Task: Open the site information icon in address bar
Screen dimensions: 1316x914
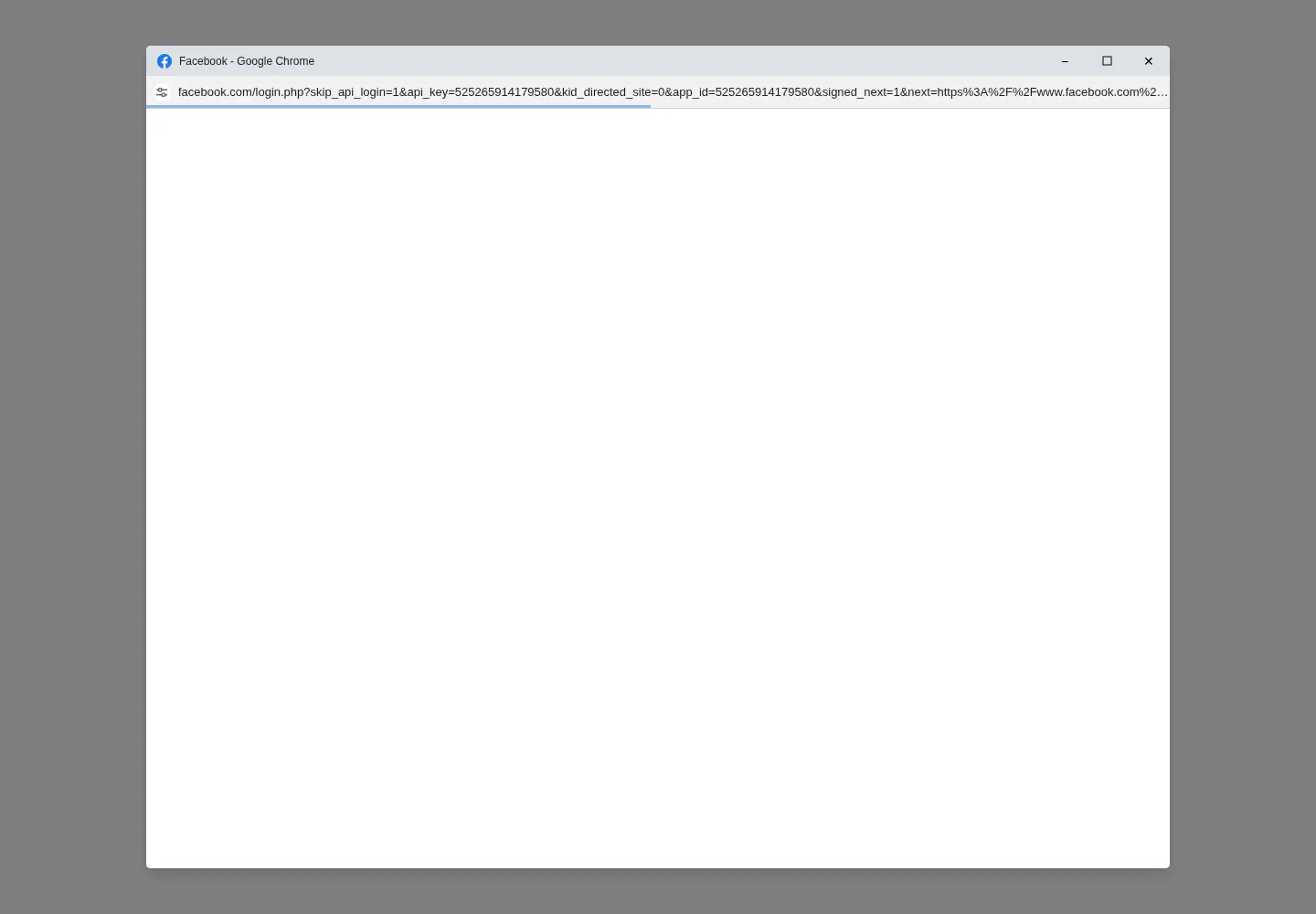Action: (x=162, y=92)
